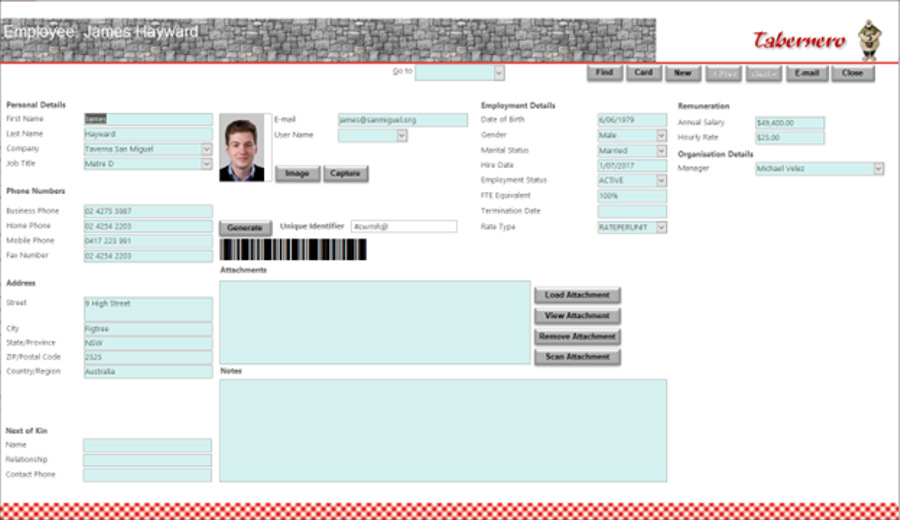Generate a unique identifier

[x=245, y=228]
